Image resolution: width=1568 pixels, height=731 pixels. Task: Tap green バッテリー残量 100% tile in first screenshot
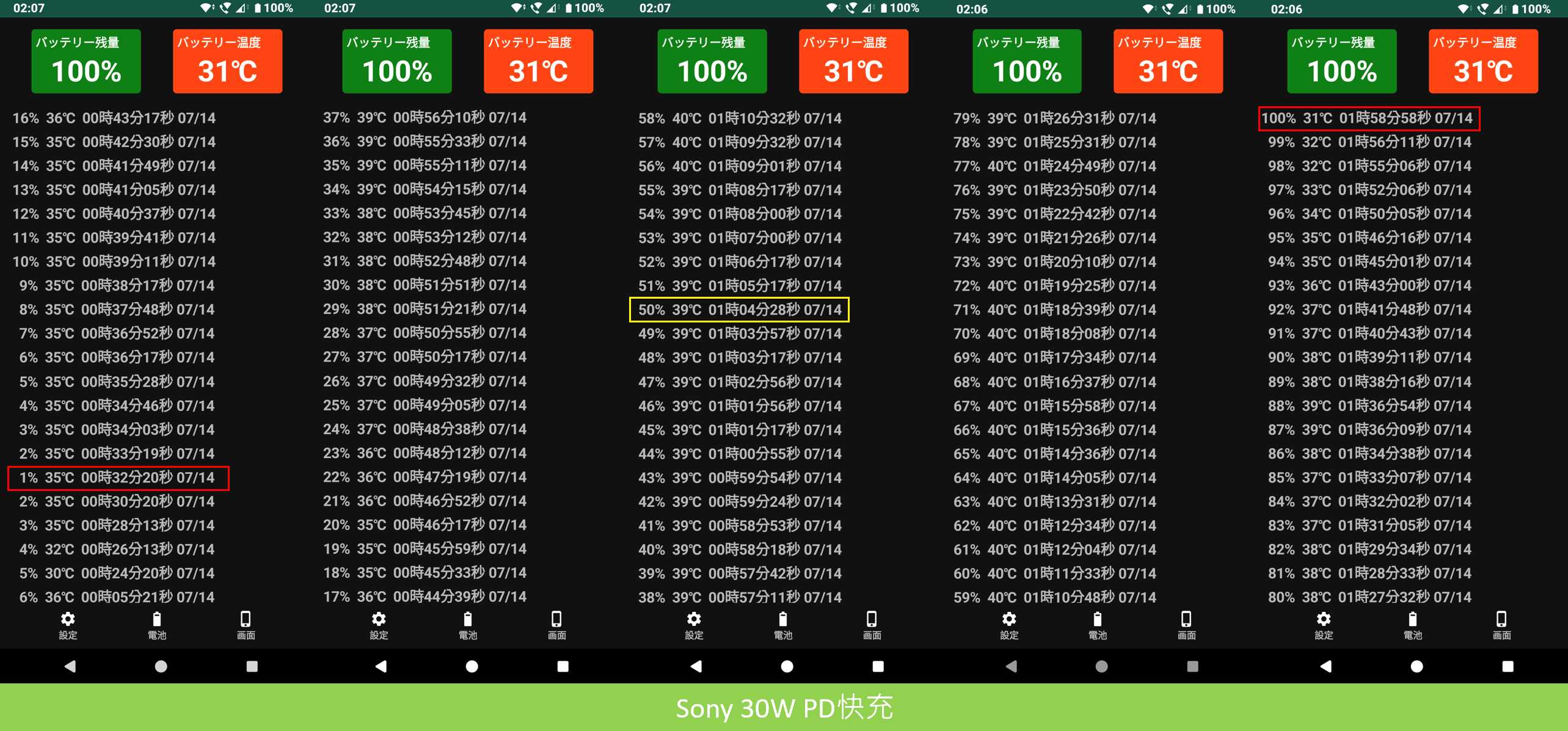(86, 61)
